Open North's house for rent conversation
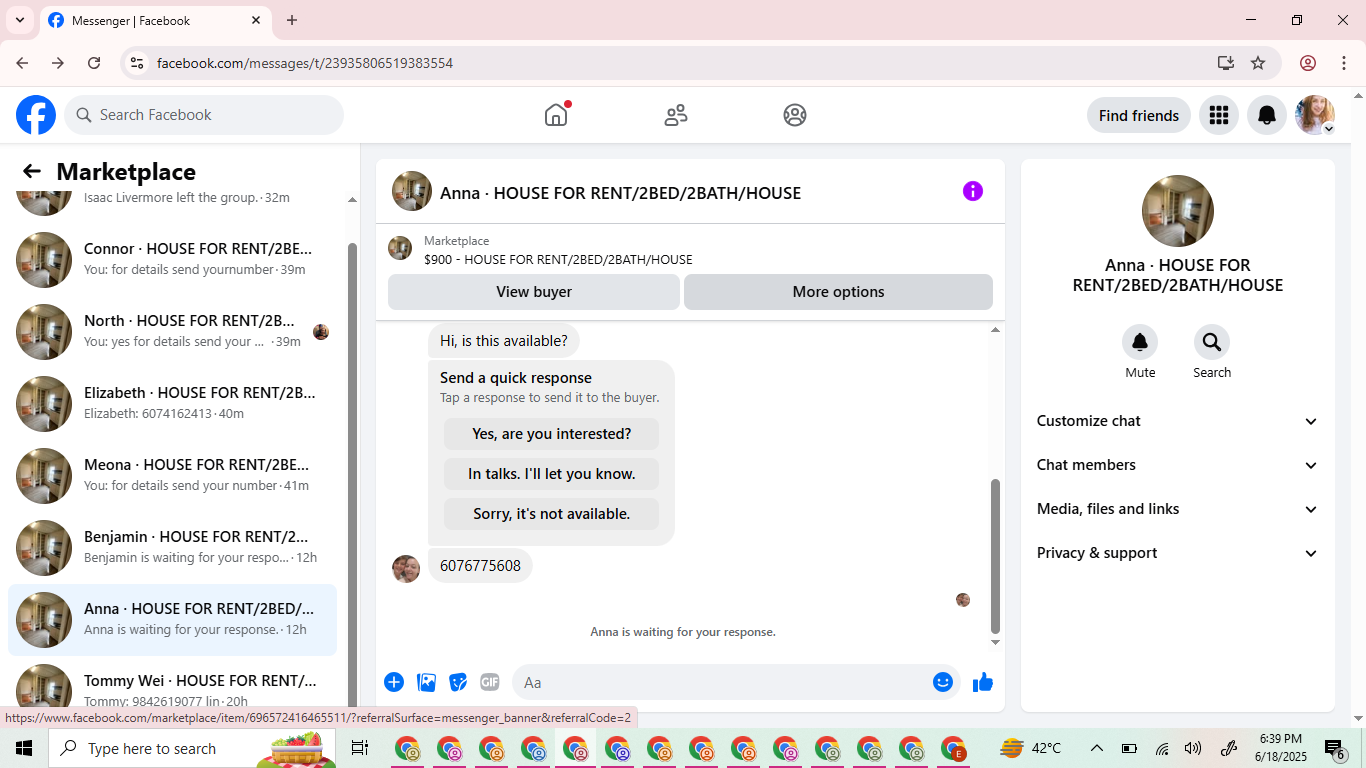 pyautogui.click(x=172, y=332)
